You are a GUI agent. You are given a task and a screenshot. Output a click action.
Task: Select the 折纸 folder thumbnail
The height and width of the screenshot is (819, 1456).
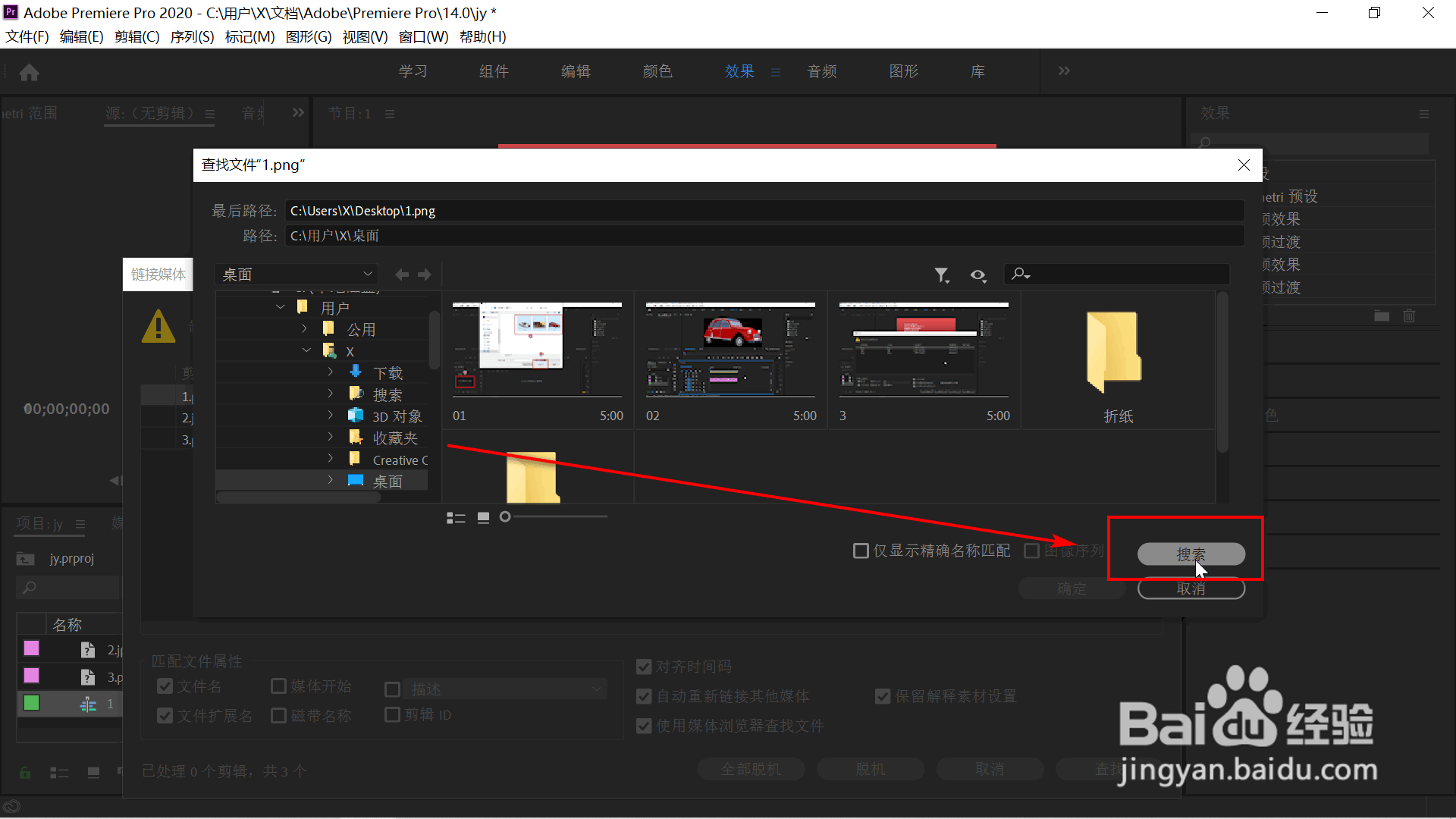[x=1118, y=361]
